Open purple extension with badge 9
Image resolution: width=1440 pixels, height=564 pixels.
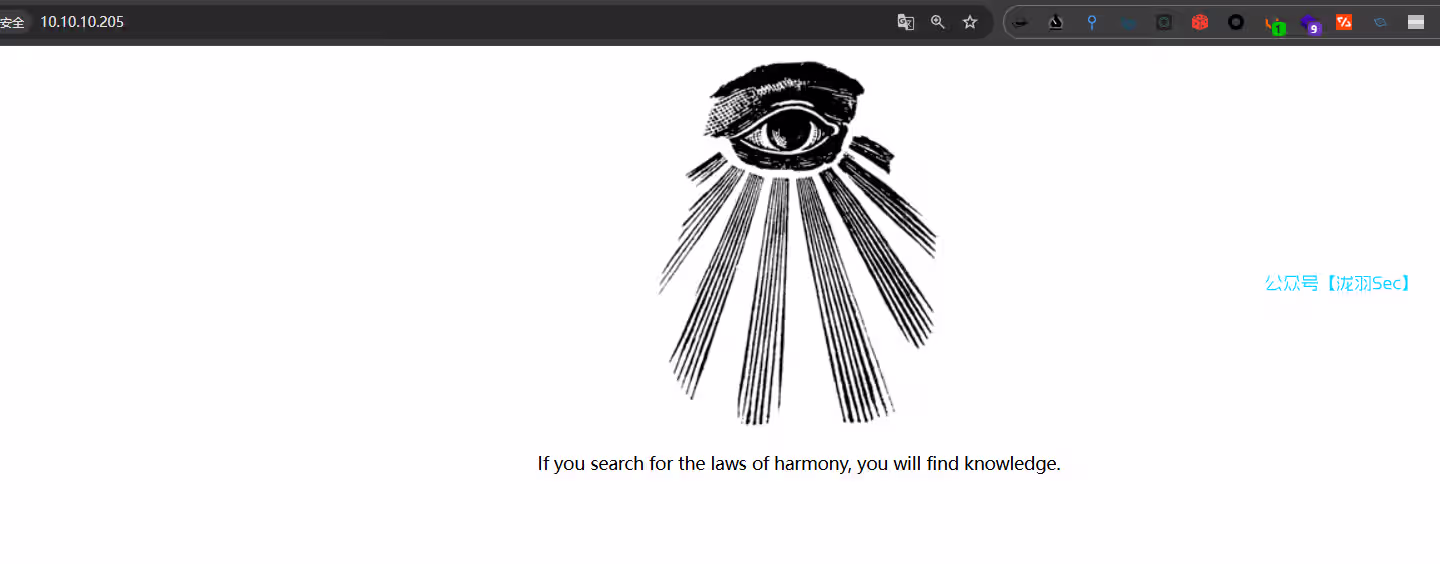pos(1310,24)
